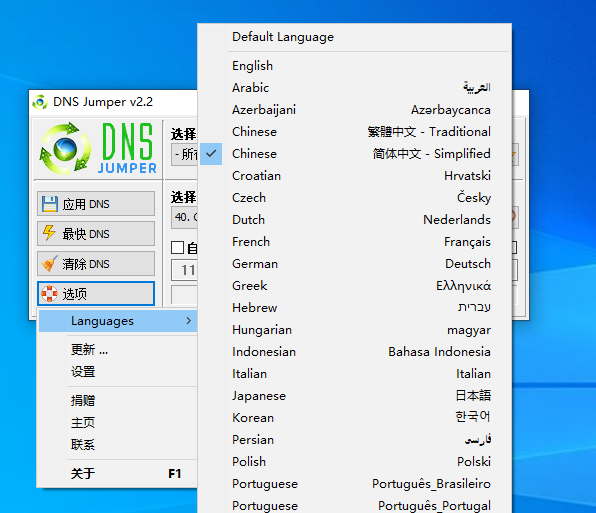Click the DNS Jumper globe logo
The image size is (596, 513).
click(x=65, y=149)
